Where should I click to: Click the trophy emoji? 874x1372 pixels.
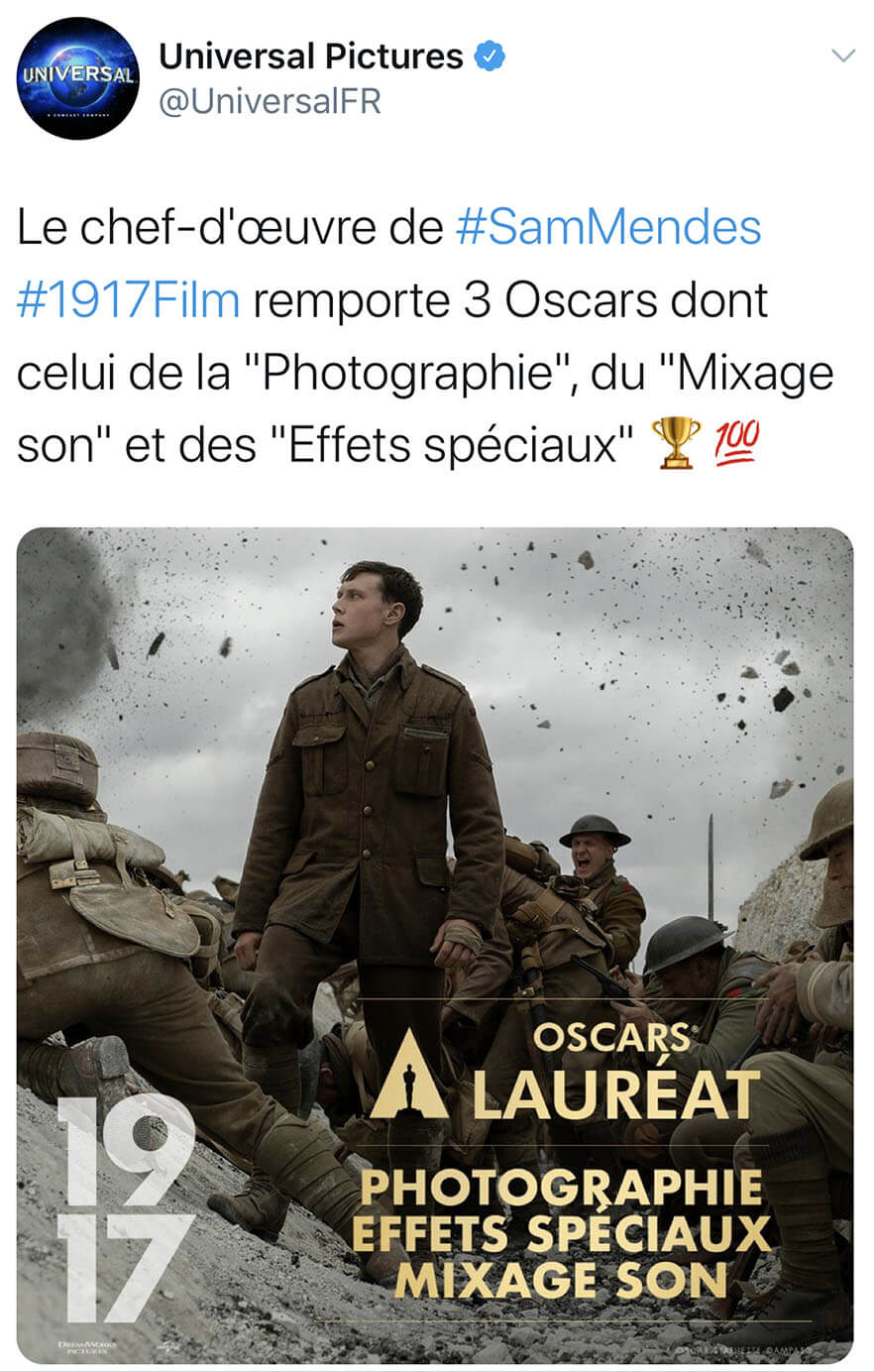(676, 443)
